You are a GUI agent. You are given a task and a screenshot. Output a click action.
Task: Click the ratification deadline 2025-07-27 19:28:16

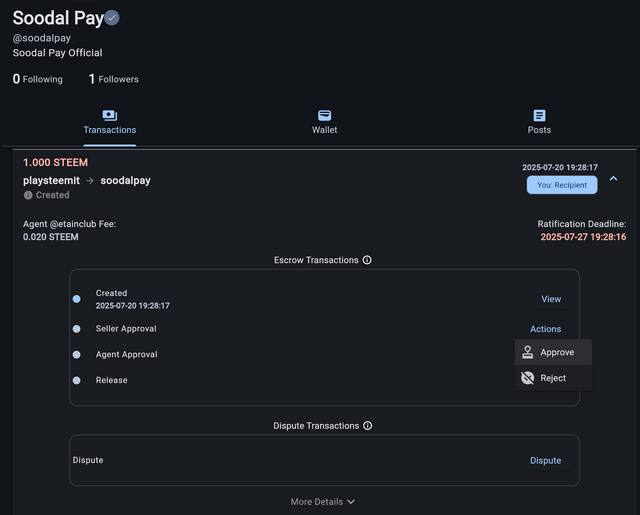583,237
